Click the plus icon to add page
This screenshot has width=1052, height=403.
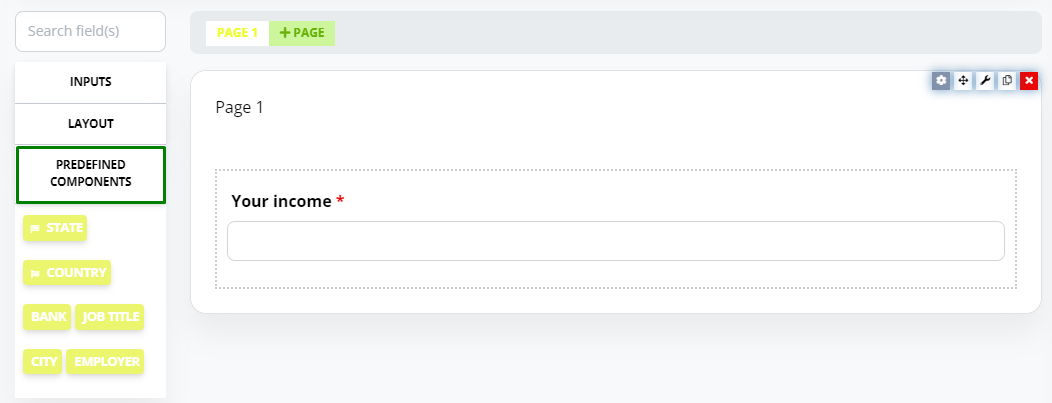tap(285, 33)
